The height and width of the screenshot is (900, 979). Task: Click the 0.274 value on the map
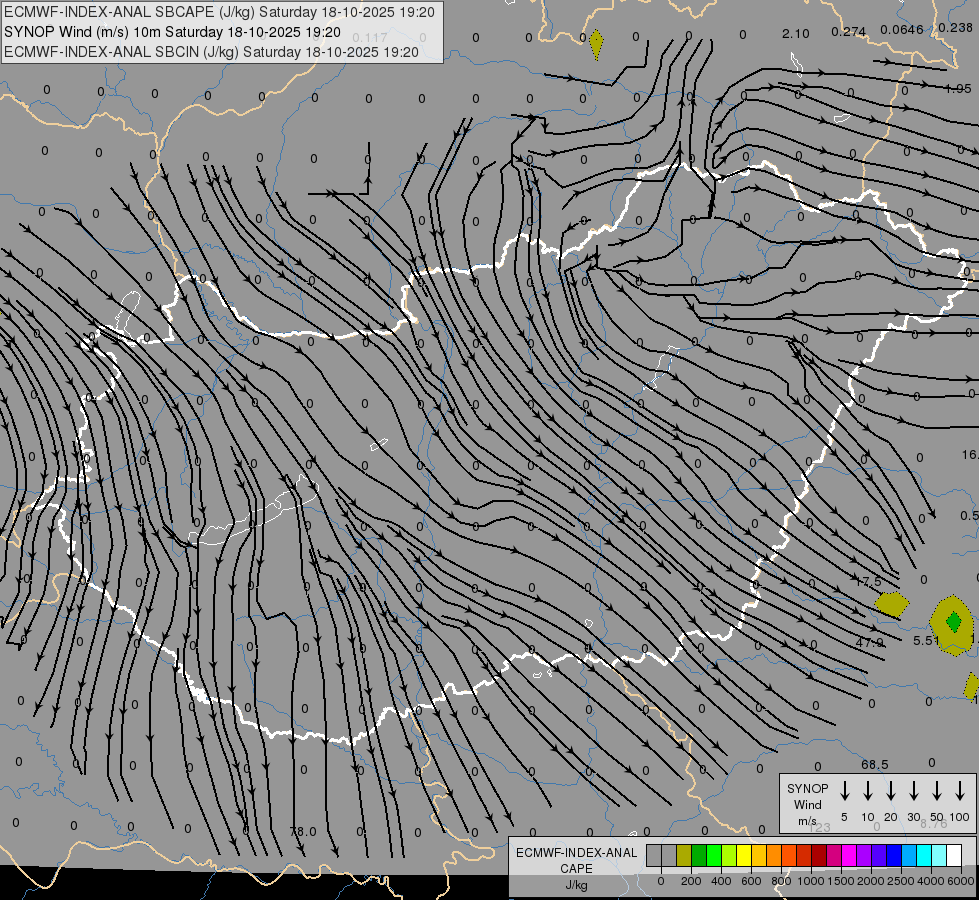coord(849,31)
